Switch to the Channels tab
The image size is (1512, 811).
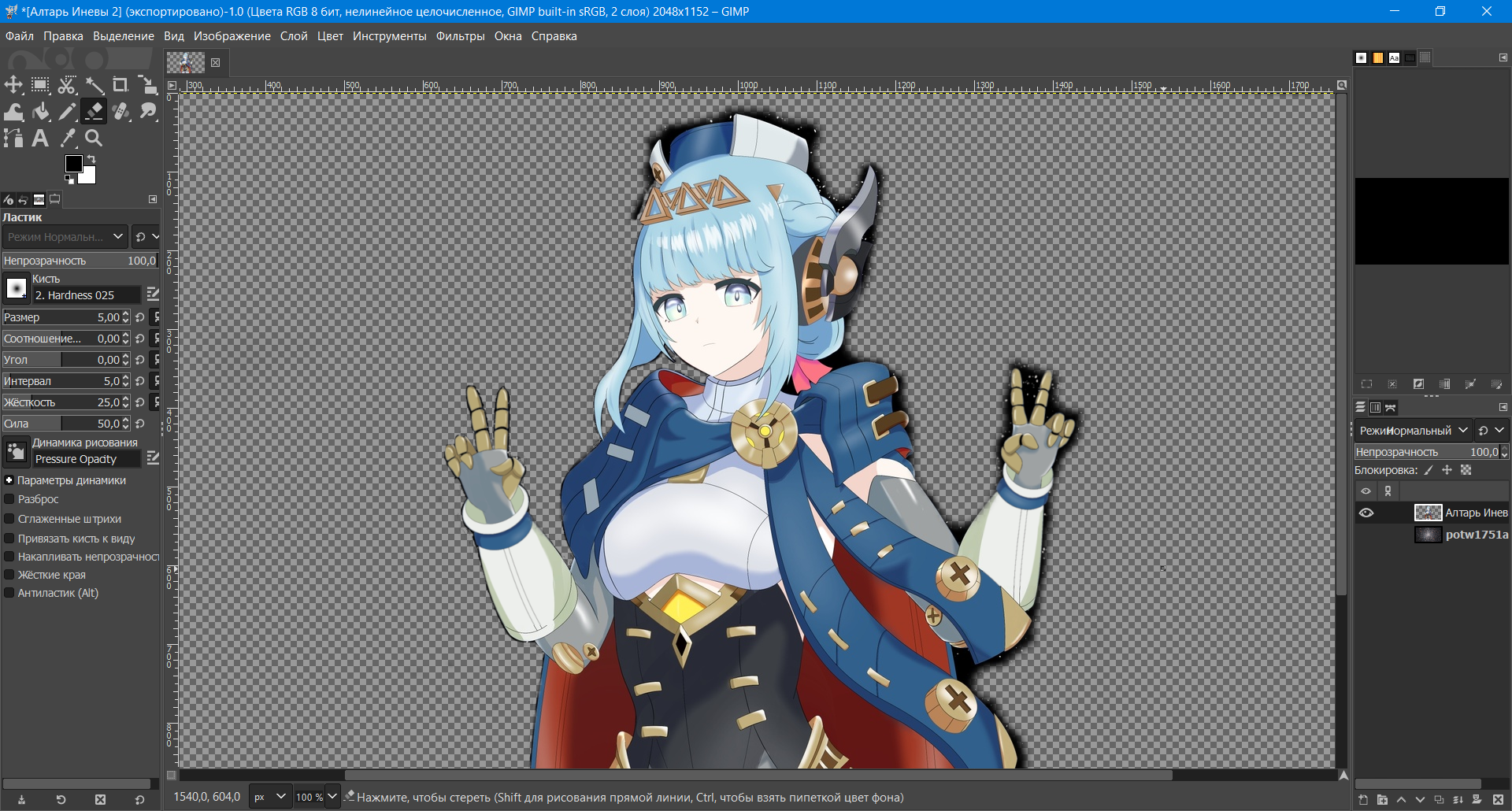tap(1375, 407)
